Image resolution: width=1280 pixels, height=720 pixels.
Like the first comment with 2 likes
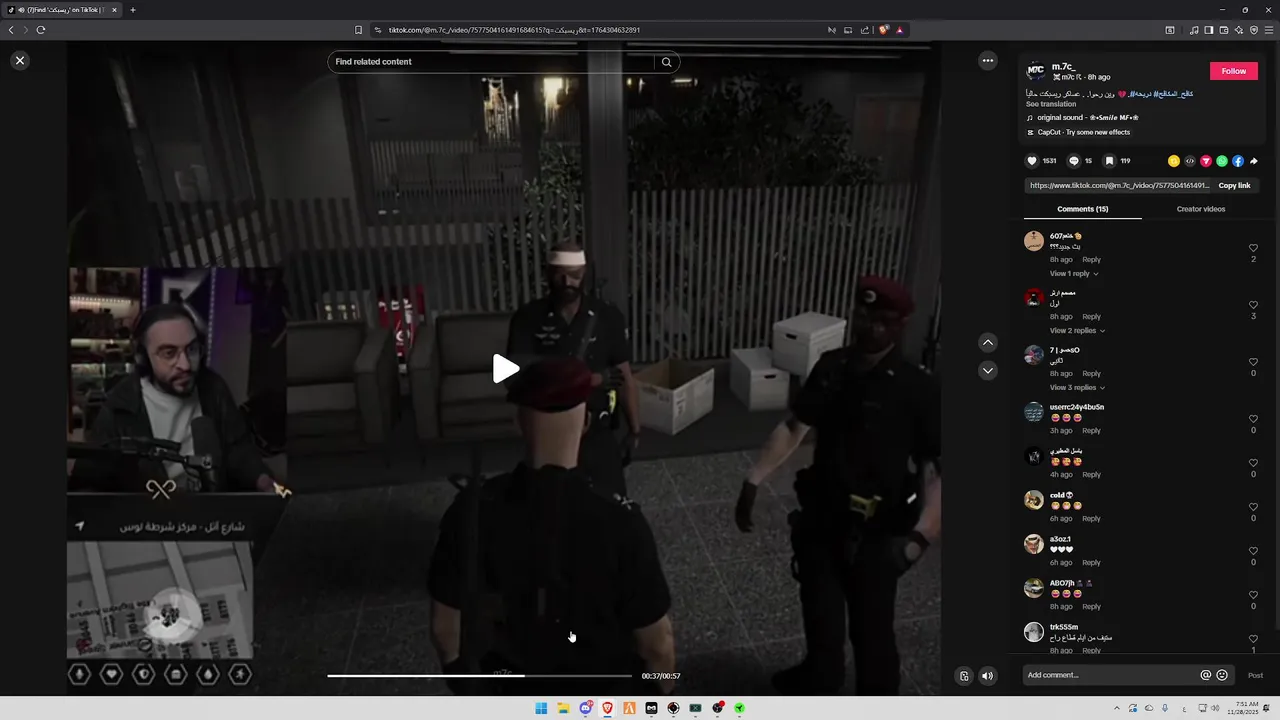[x=1253, y=248]
